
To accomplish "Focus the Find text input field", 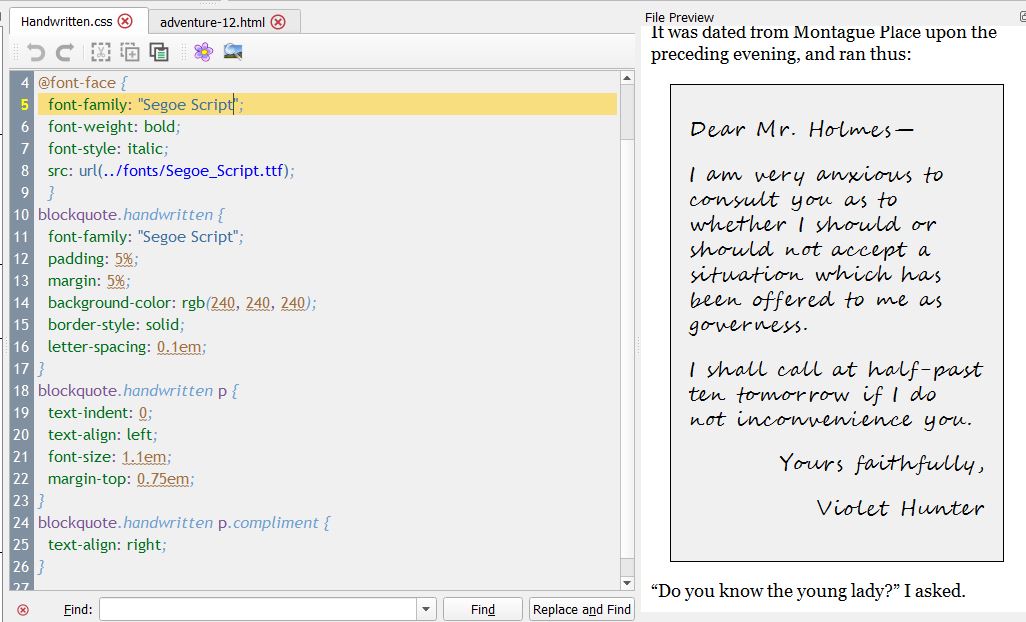I will (258, 610).
